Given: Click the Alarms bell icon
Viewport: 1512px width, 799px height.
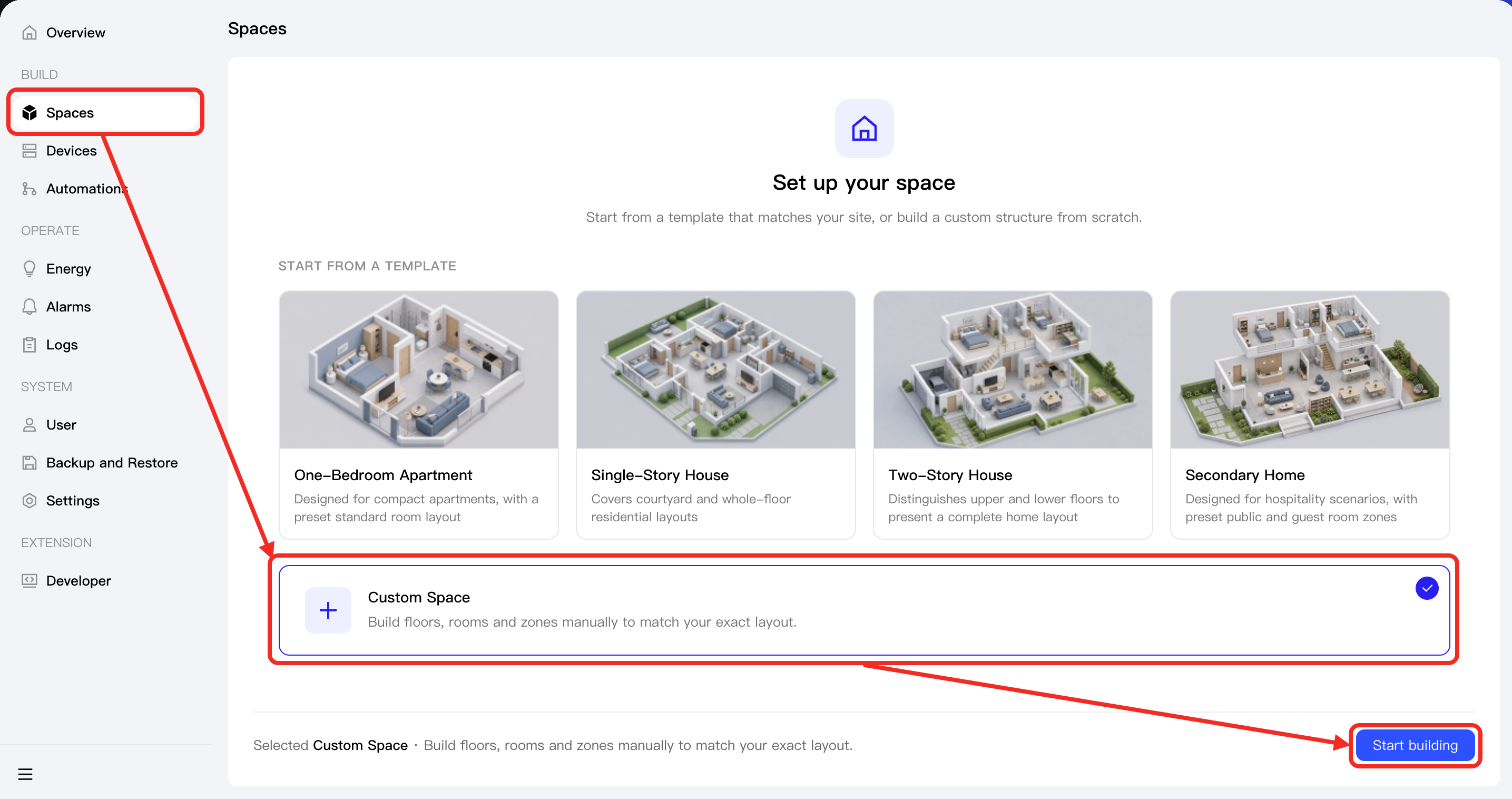Looking at the screenshot, I should click(x=30, y=307).
